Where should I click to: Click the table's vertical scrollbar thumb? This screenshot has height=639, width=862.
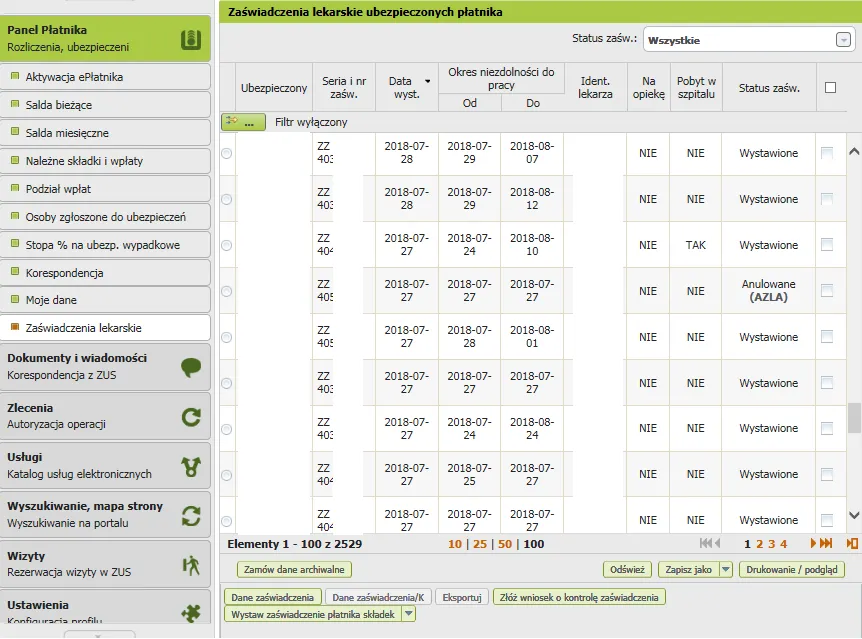coord(853,417)
